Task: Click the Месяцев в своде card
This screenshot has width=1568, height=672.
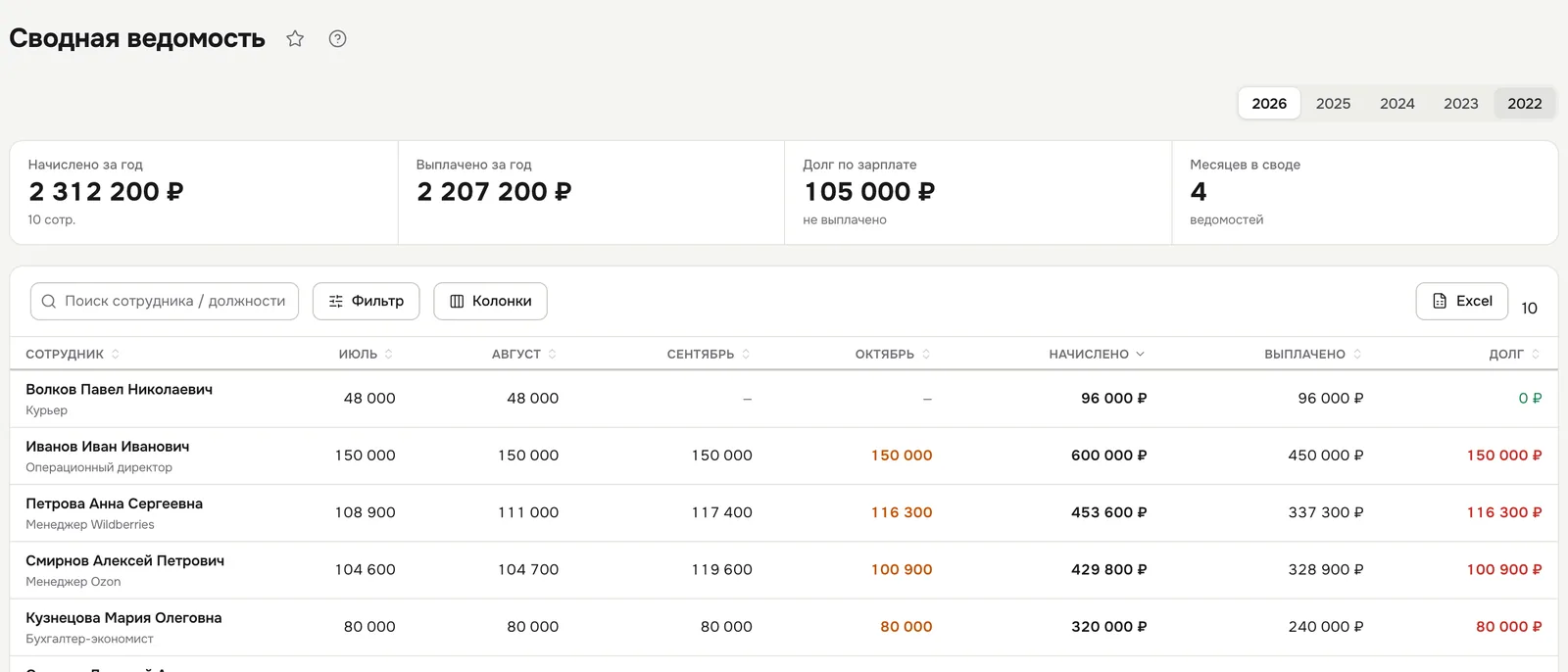Action: tap(1365, 193)
